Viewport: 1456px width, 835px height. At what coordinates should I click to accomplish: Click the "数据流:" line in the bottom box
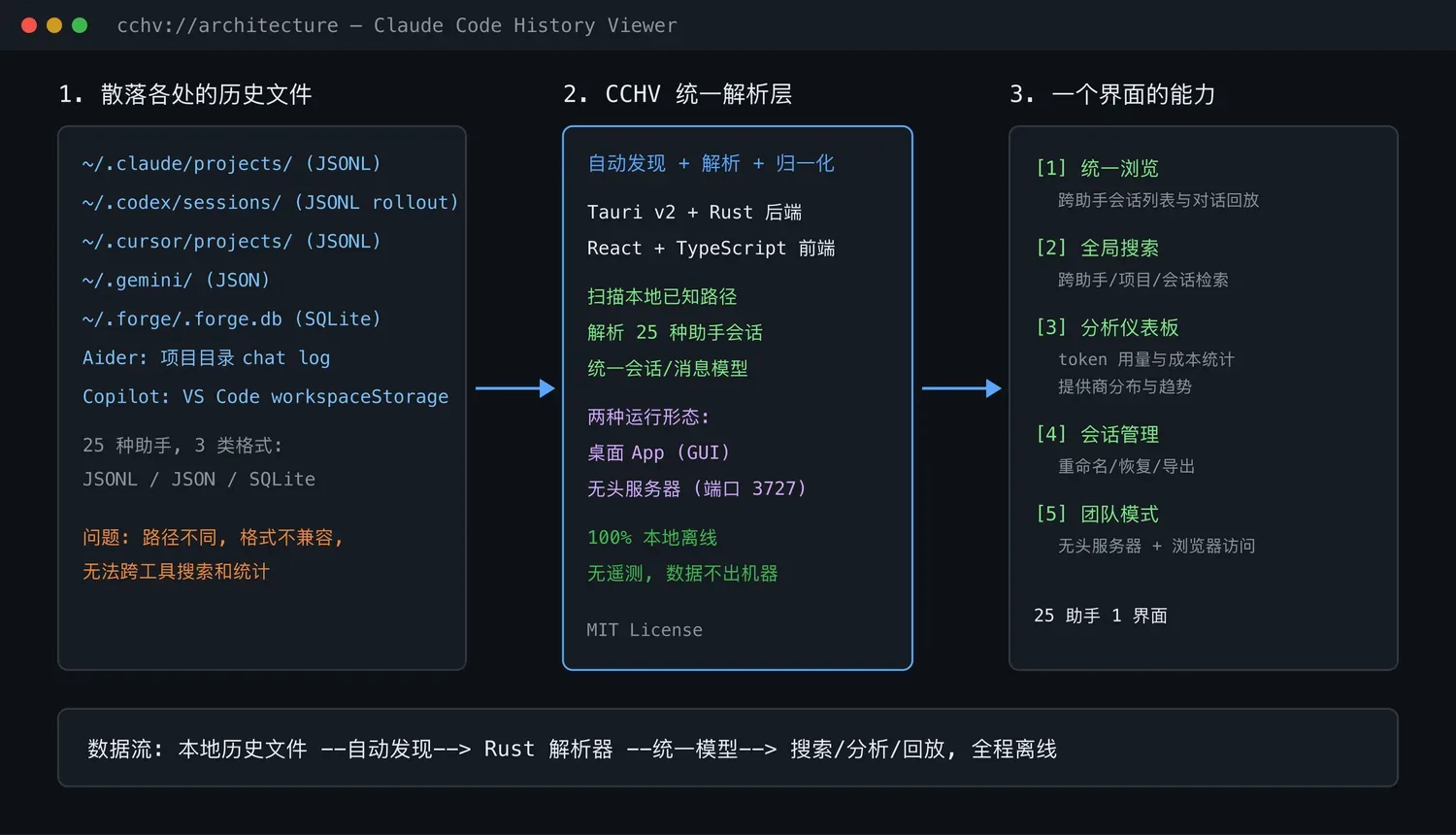(572, 749)
